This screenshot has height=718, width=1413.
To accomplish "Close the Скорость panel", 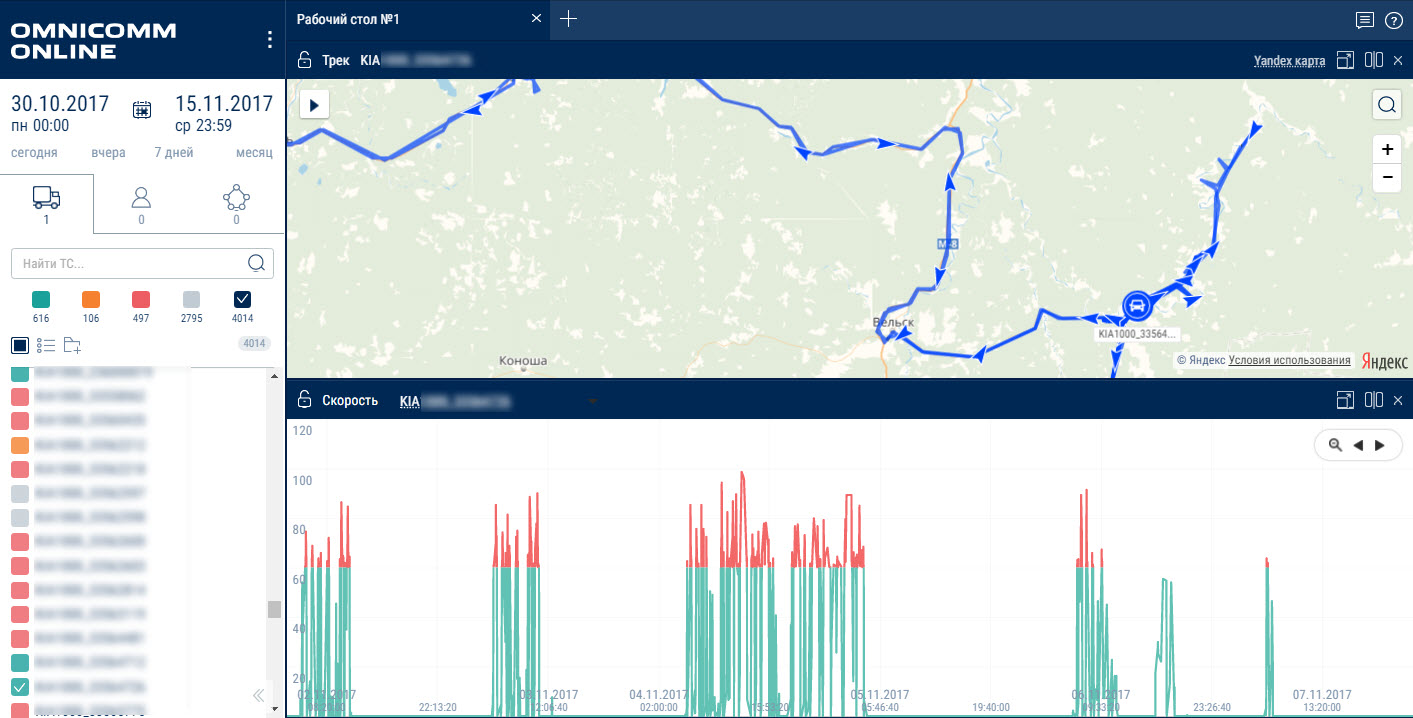I will click(1398, 400).
